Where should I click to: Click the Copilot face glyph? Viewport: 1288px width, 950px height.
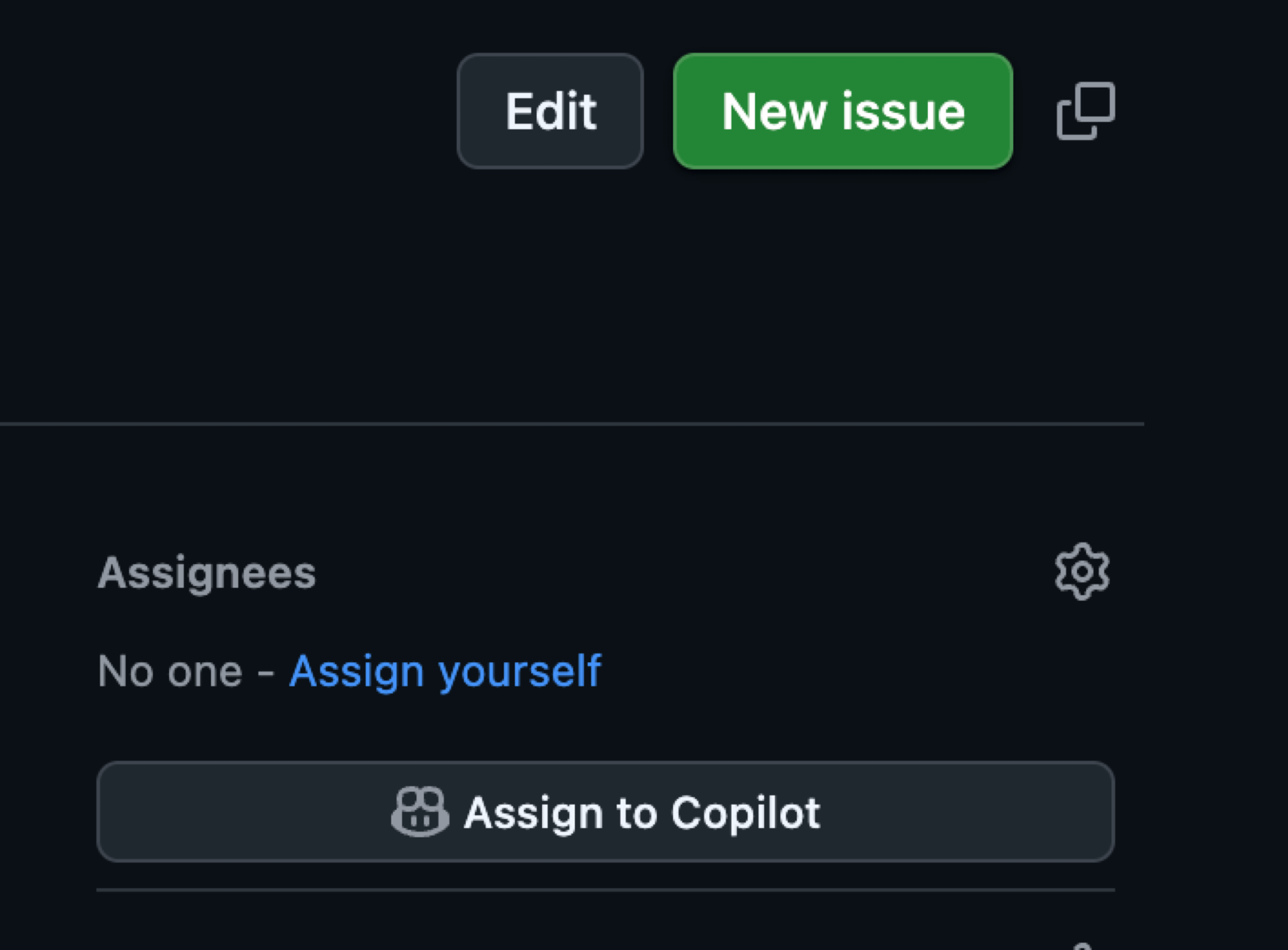tap(420, 812)
